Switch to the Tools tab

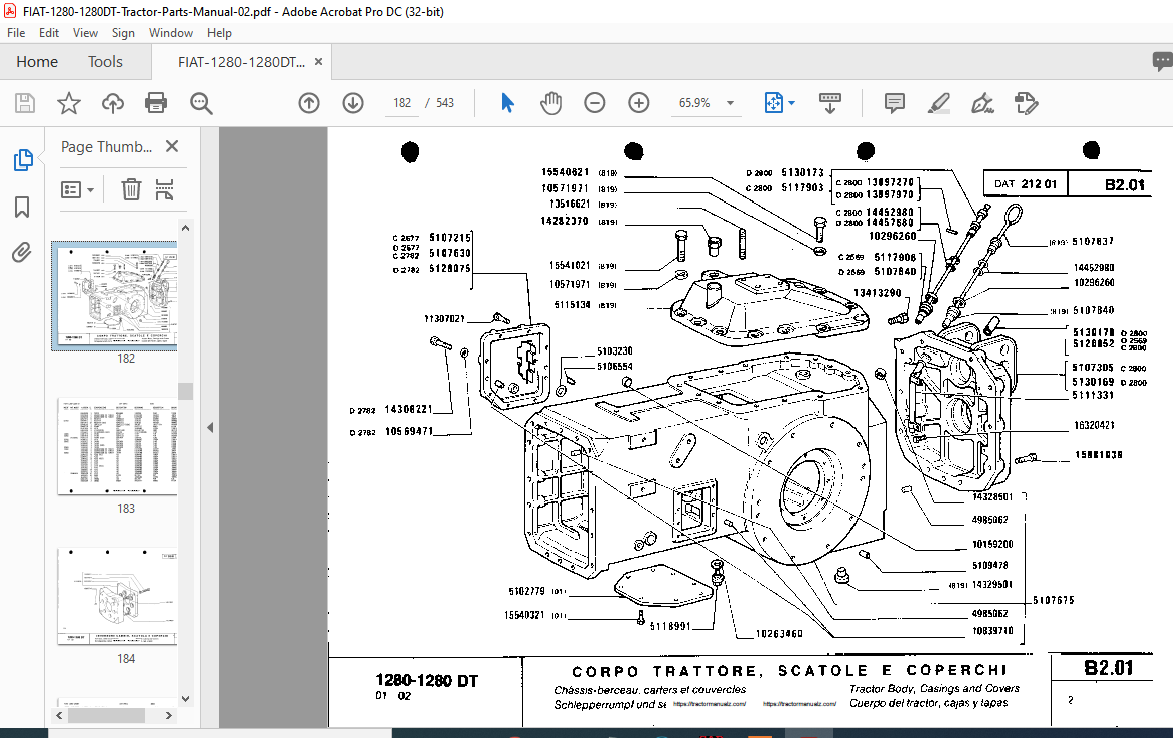click(105, 61)
